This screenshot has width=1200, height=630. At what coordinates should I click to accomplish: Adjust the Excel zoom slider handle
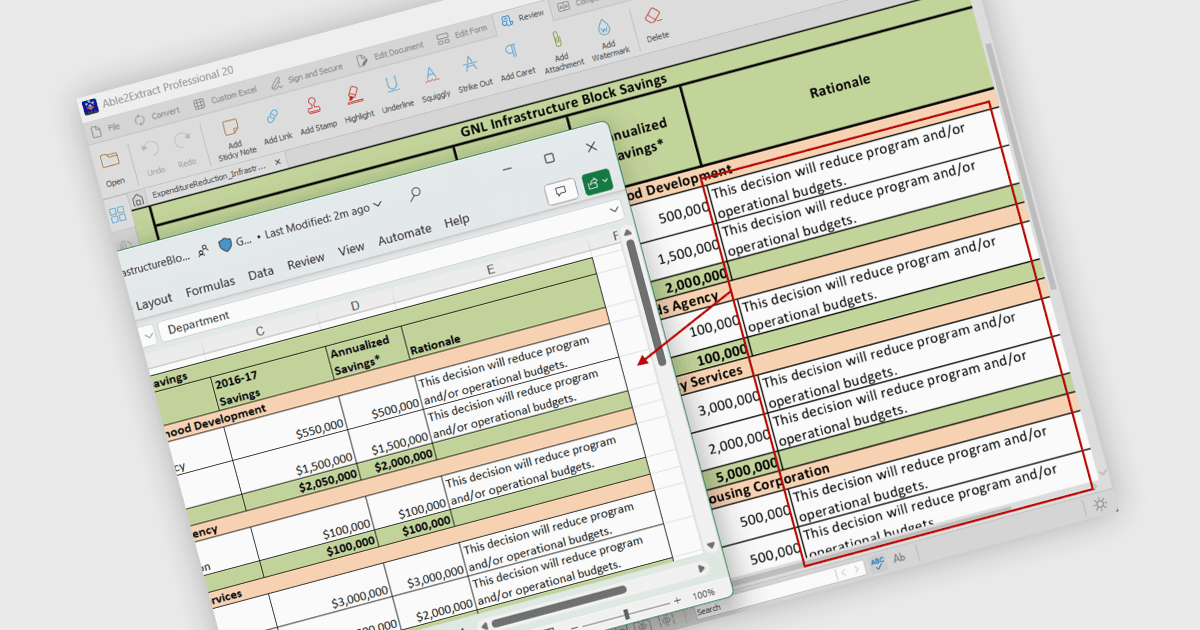coord(627,615)
